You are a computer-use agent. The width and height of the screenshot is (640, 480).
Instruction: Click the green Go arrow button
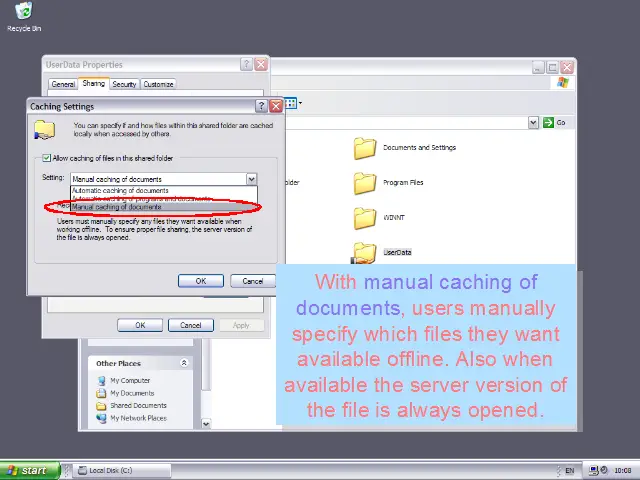(548, 122)
